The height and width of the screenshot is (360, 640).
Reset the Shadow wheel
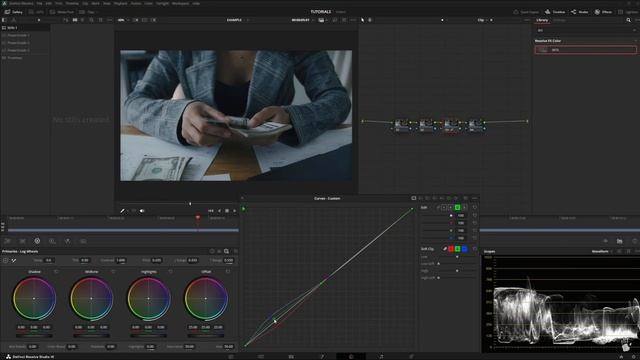56,271
